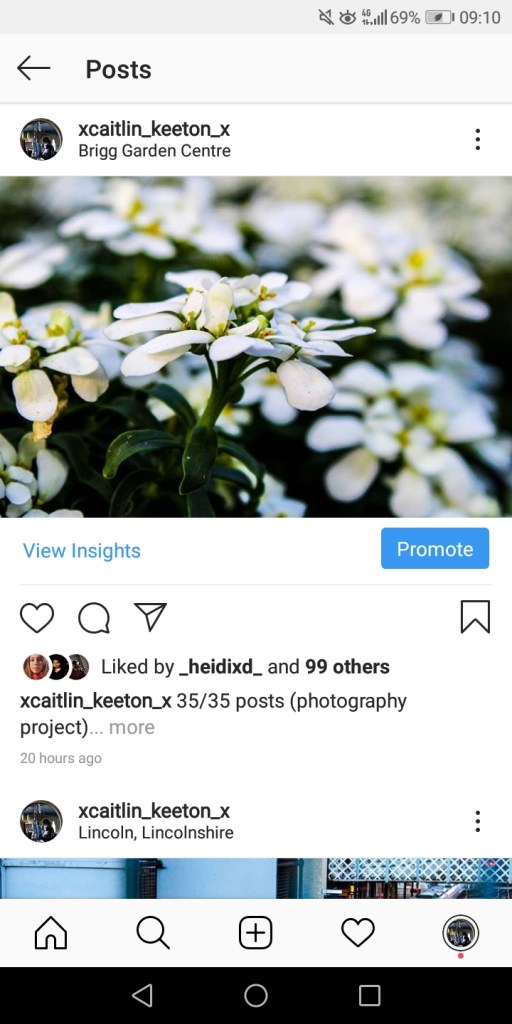Tap the blue Promote button
Image resolution: width=512 pixels, height=1024 pixels.
tap(435, 549)
